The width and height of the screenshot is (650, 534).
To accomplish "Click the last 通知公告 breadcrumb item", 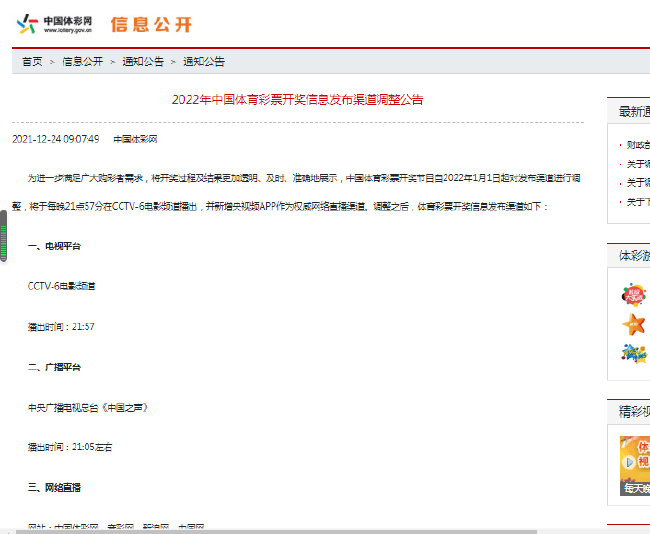I will point(203,61).
